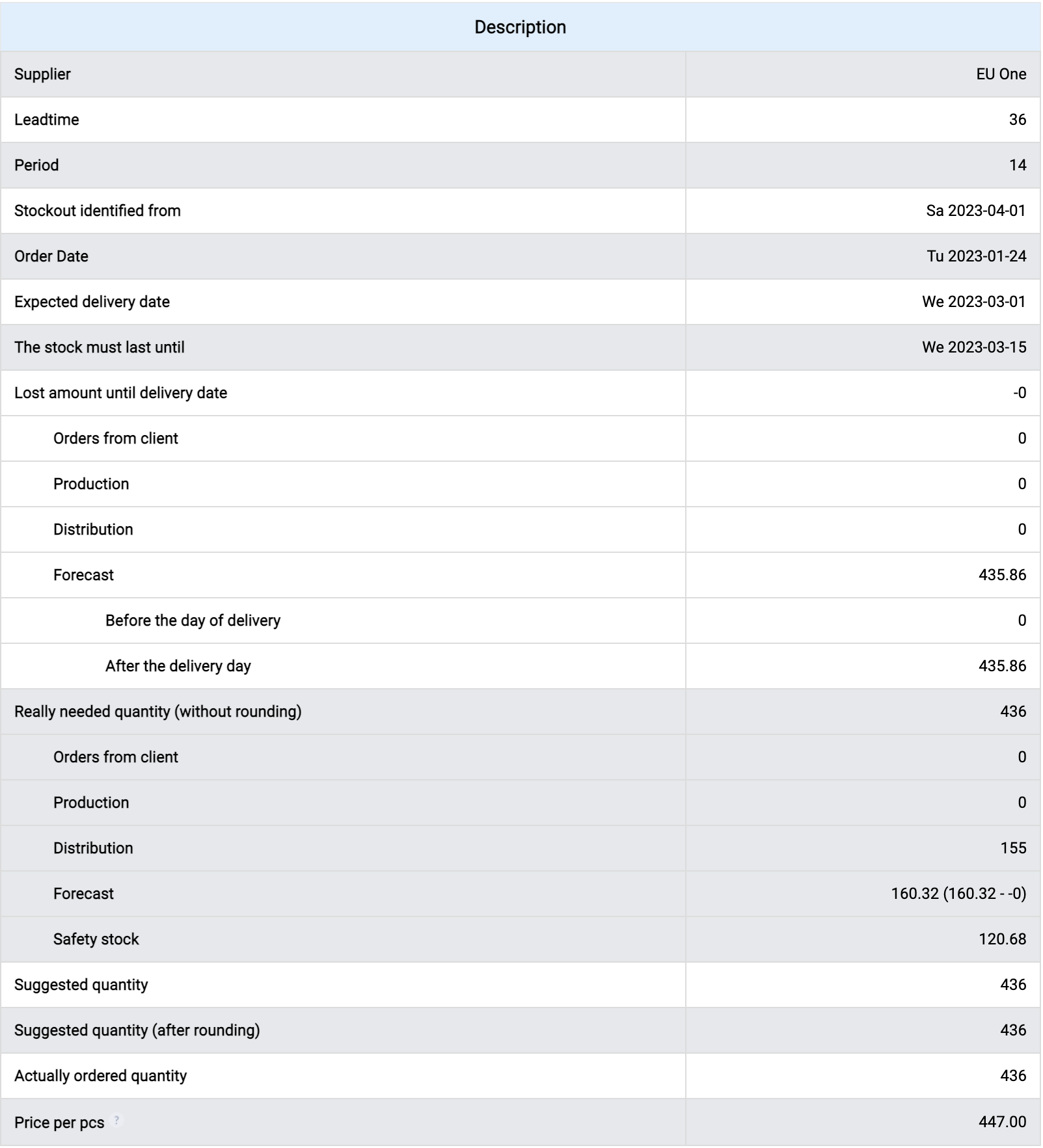Click the Lost amount until delivery date label
The height and width of the screenshot is (1148, 1043).
pyautogui.click(x=120, y=393)
